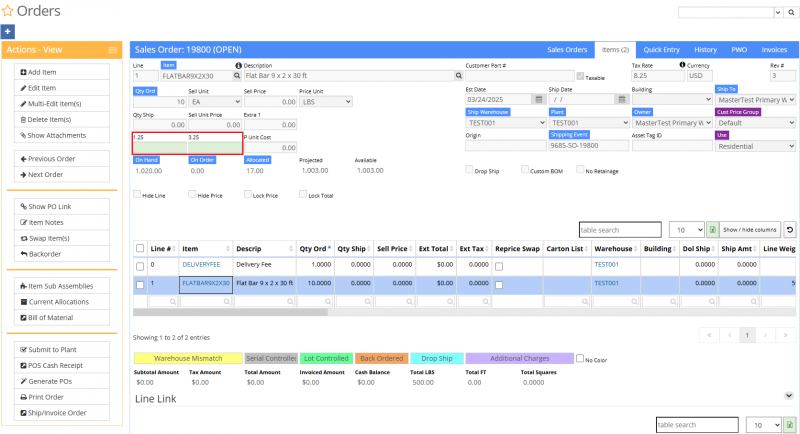Click the table reset/refresh icon
This screenshot has height=434, width=800.
click(x=789, y=229)
